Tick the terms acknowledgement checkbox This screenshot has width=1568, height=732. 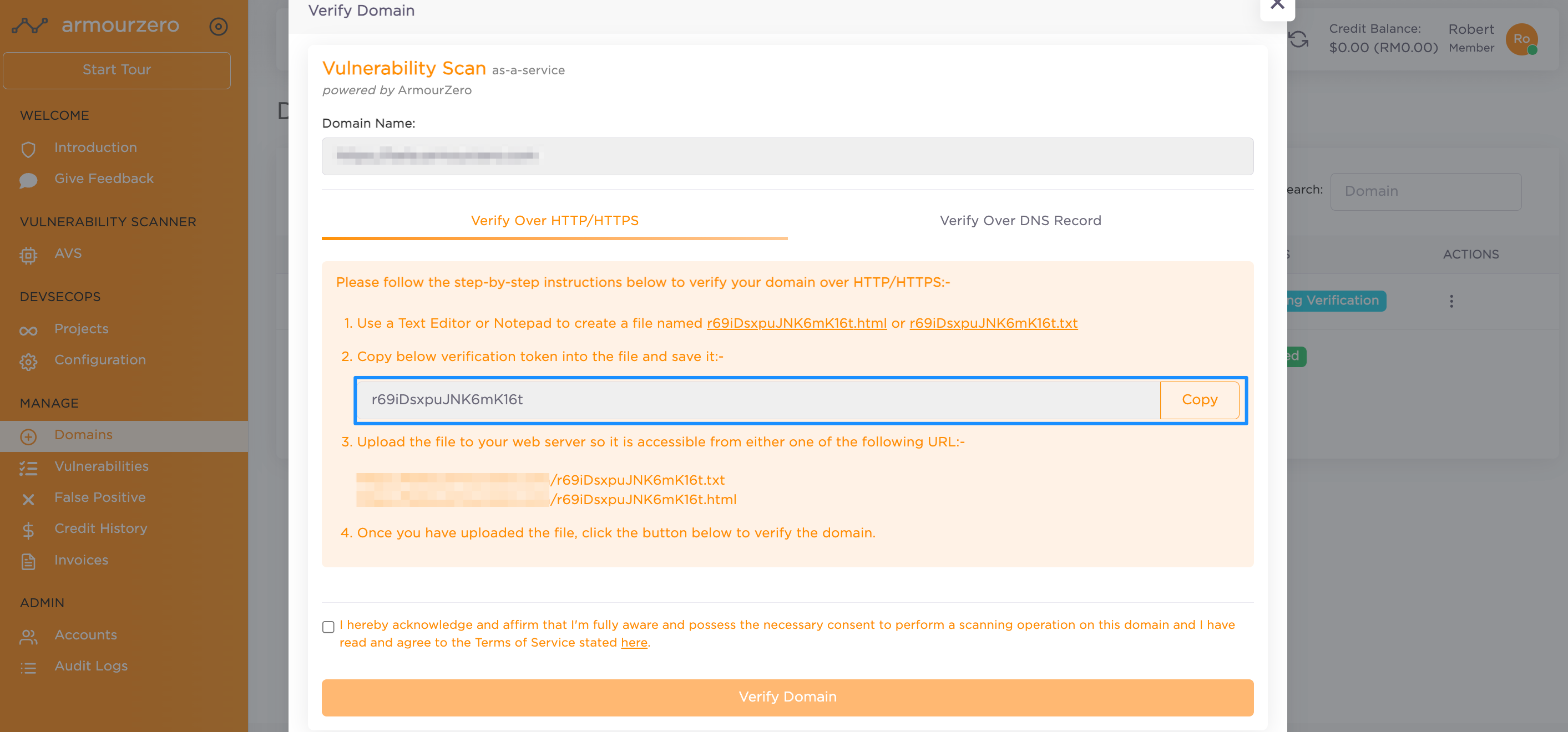coord(328,626)
